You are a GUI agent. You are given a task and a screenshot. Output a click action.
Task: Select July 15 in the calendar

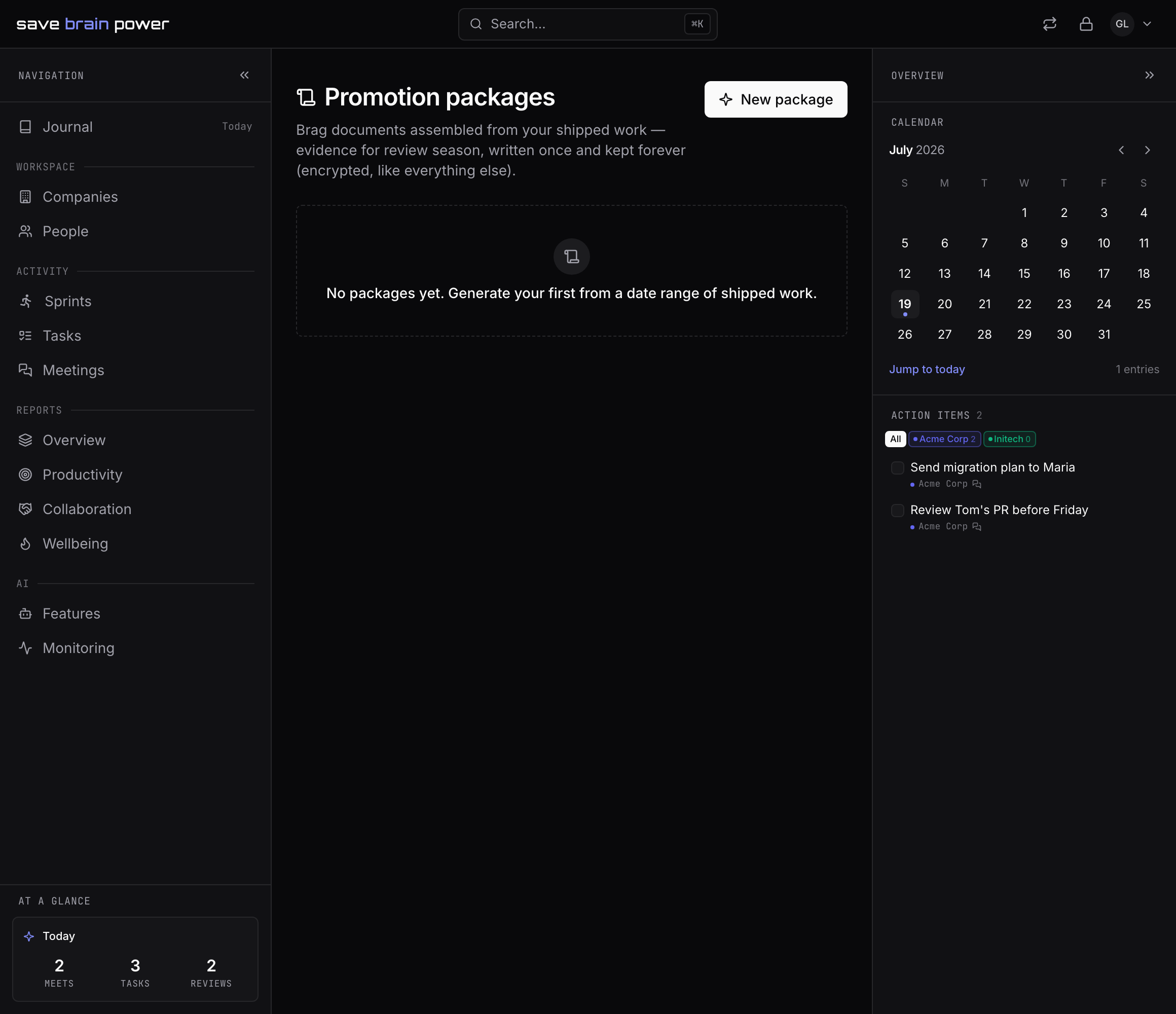pos(1024,274)
